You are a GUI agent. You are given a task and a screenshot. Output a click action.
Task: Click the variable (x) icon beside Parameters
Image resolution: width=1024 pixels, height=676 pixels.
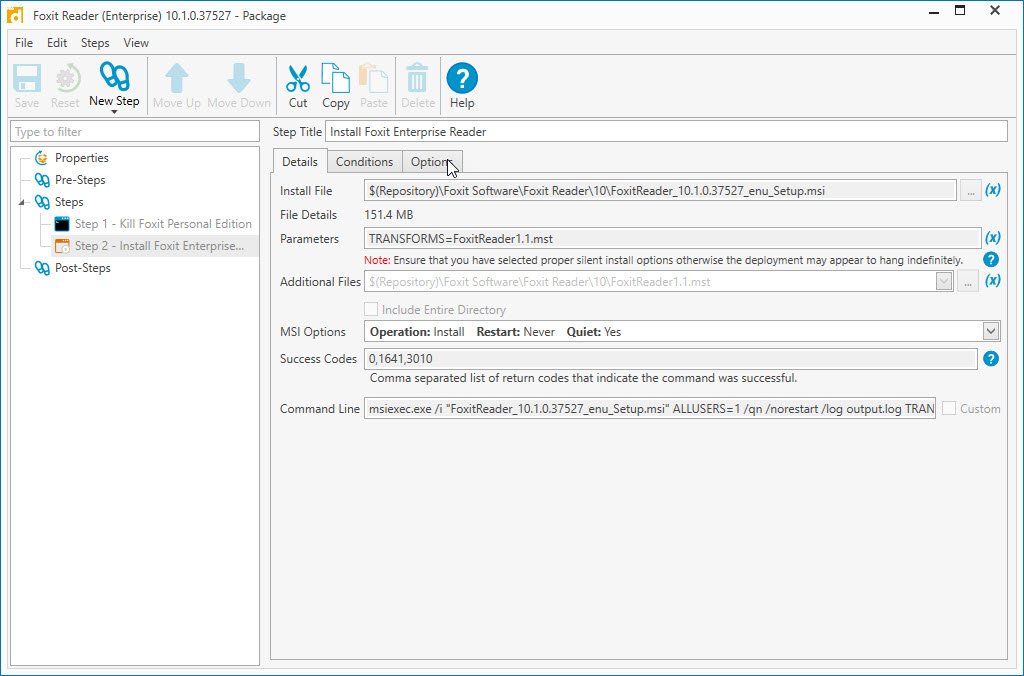coord(993,238)
